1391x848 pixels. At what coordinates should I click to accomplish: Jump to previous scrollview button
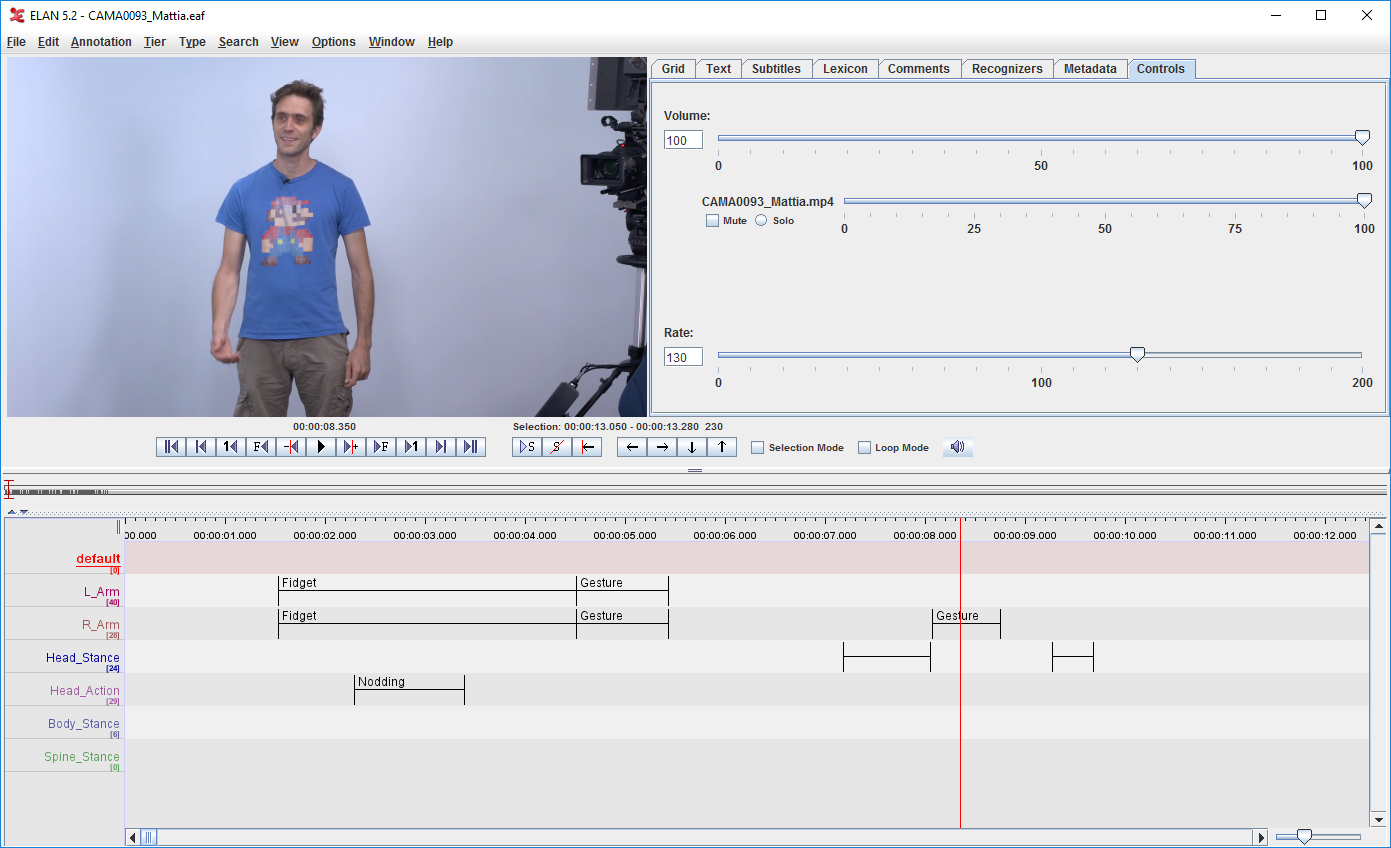[201, 447]
